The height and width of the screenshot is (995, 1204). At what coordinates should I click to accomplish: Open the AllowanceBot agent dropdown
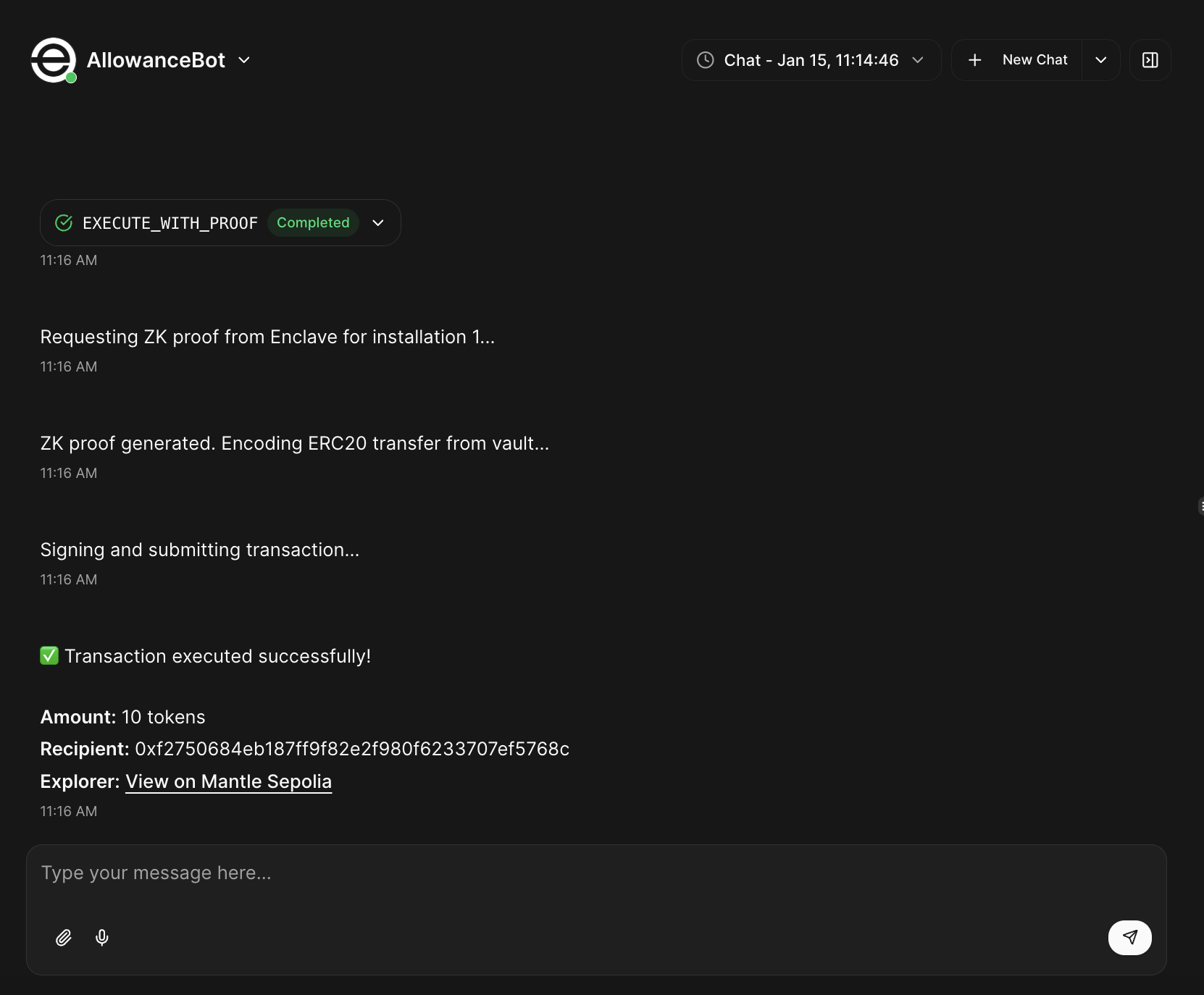244,60
